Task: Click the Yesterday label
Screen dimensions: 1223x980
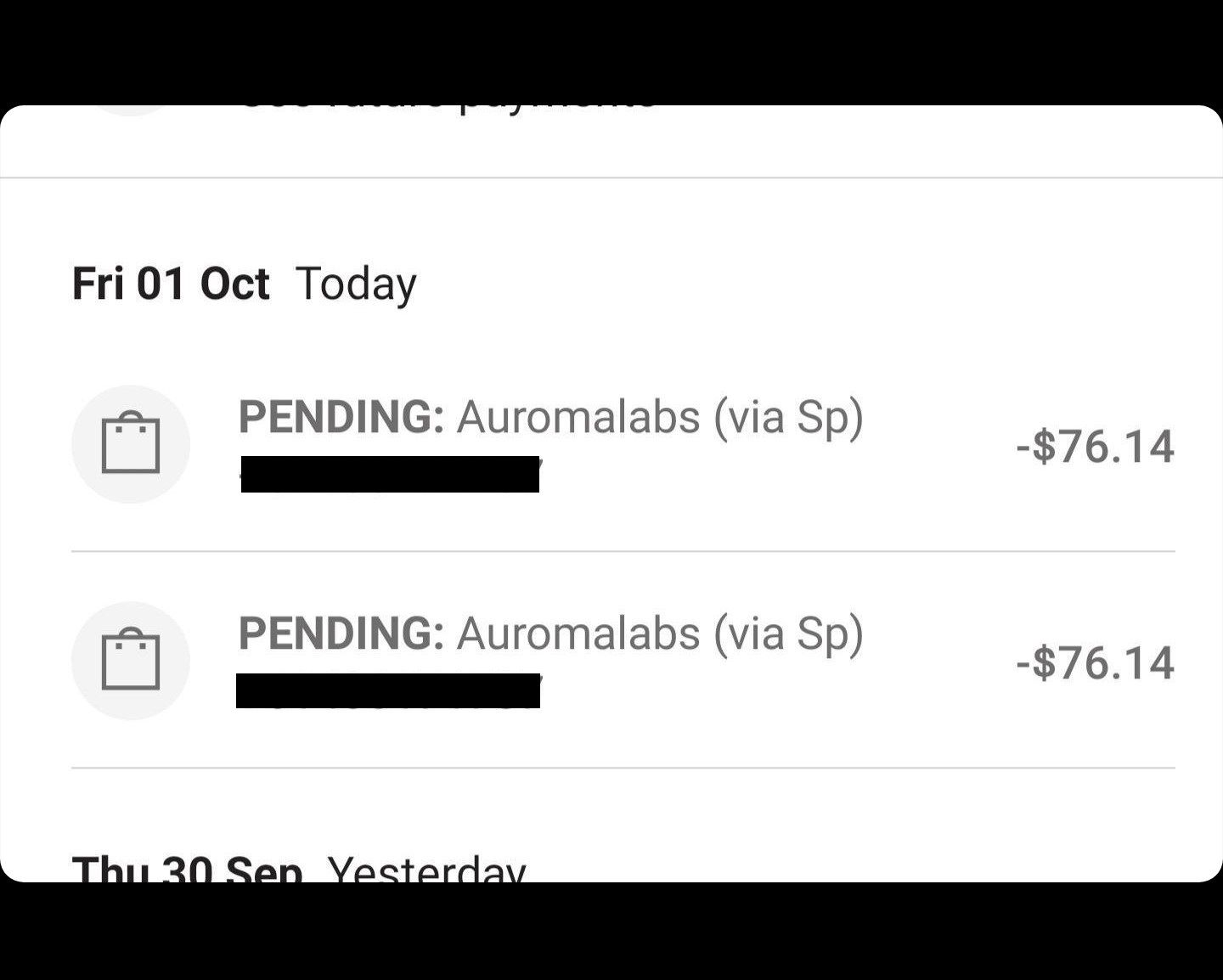Action: click(426, 868)
